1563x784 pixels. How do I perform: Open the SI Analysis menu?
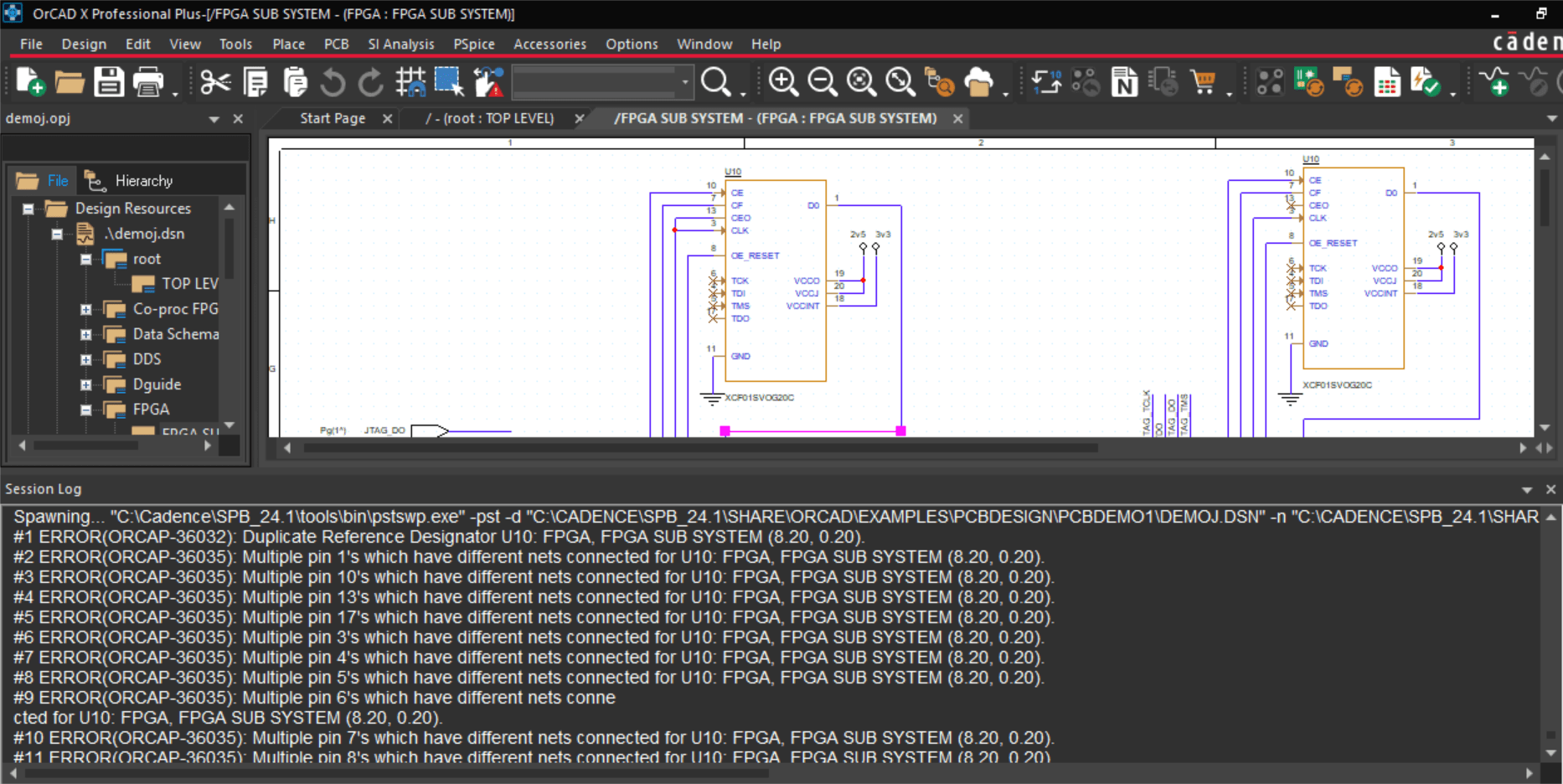pyautogui.click(x=401, y=44)
